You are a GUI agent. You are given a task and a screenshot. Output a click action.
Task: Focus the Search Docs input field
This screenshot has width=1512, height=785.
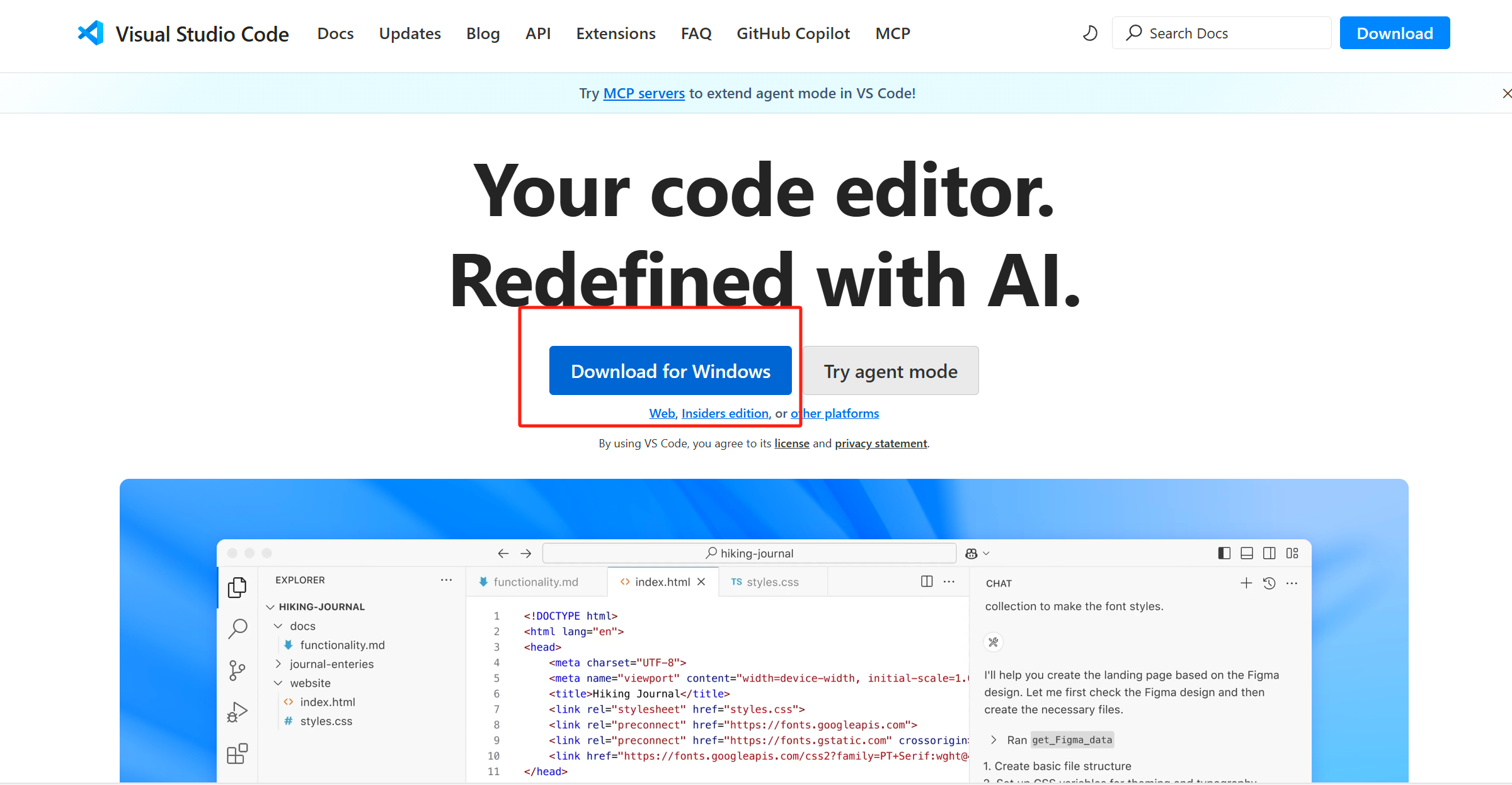[x=1222, y=33]
